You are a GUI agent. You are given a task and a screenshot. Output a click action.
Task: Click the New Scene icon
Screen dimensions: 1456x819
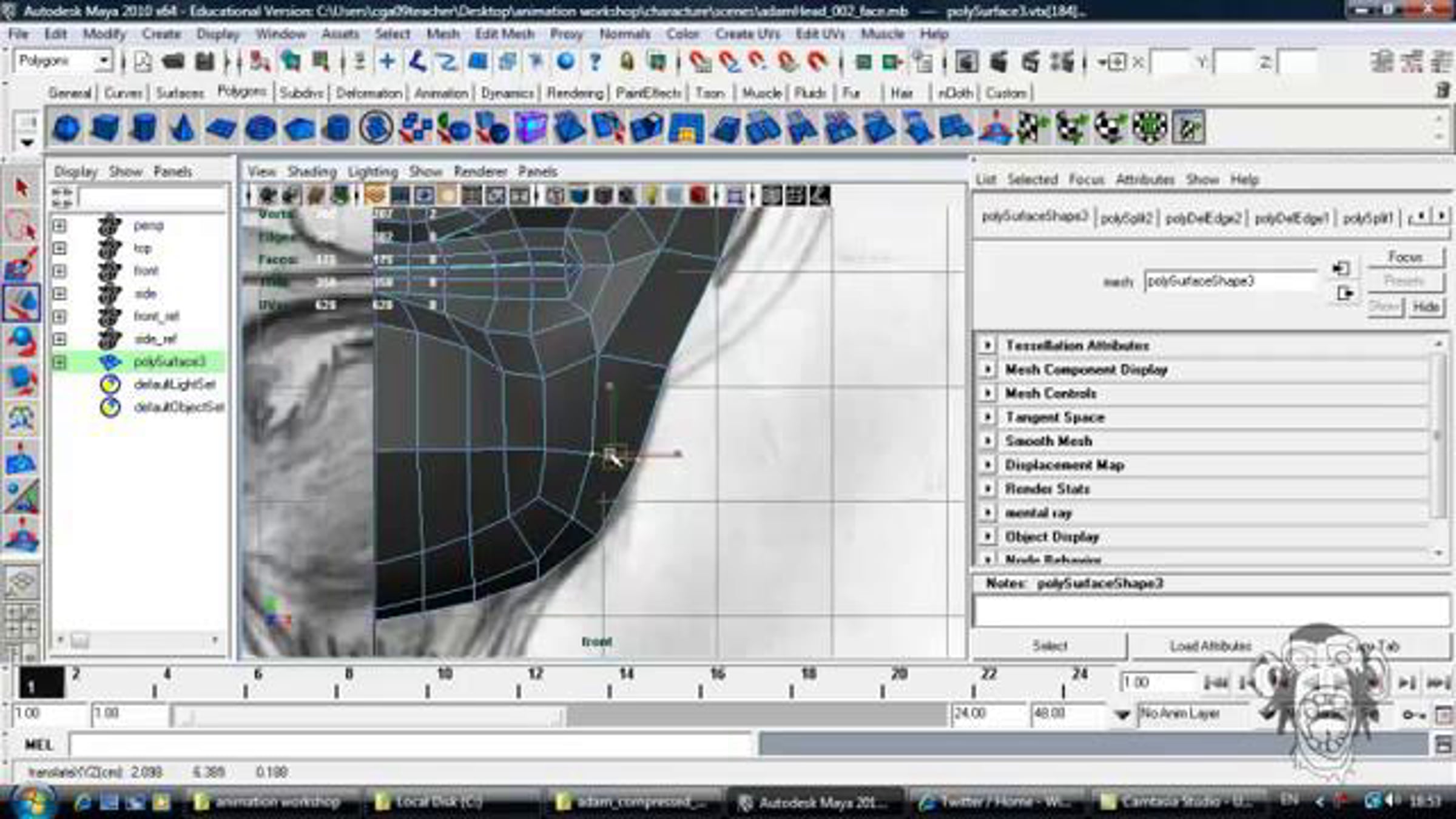pos(143,62)
